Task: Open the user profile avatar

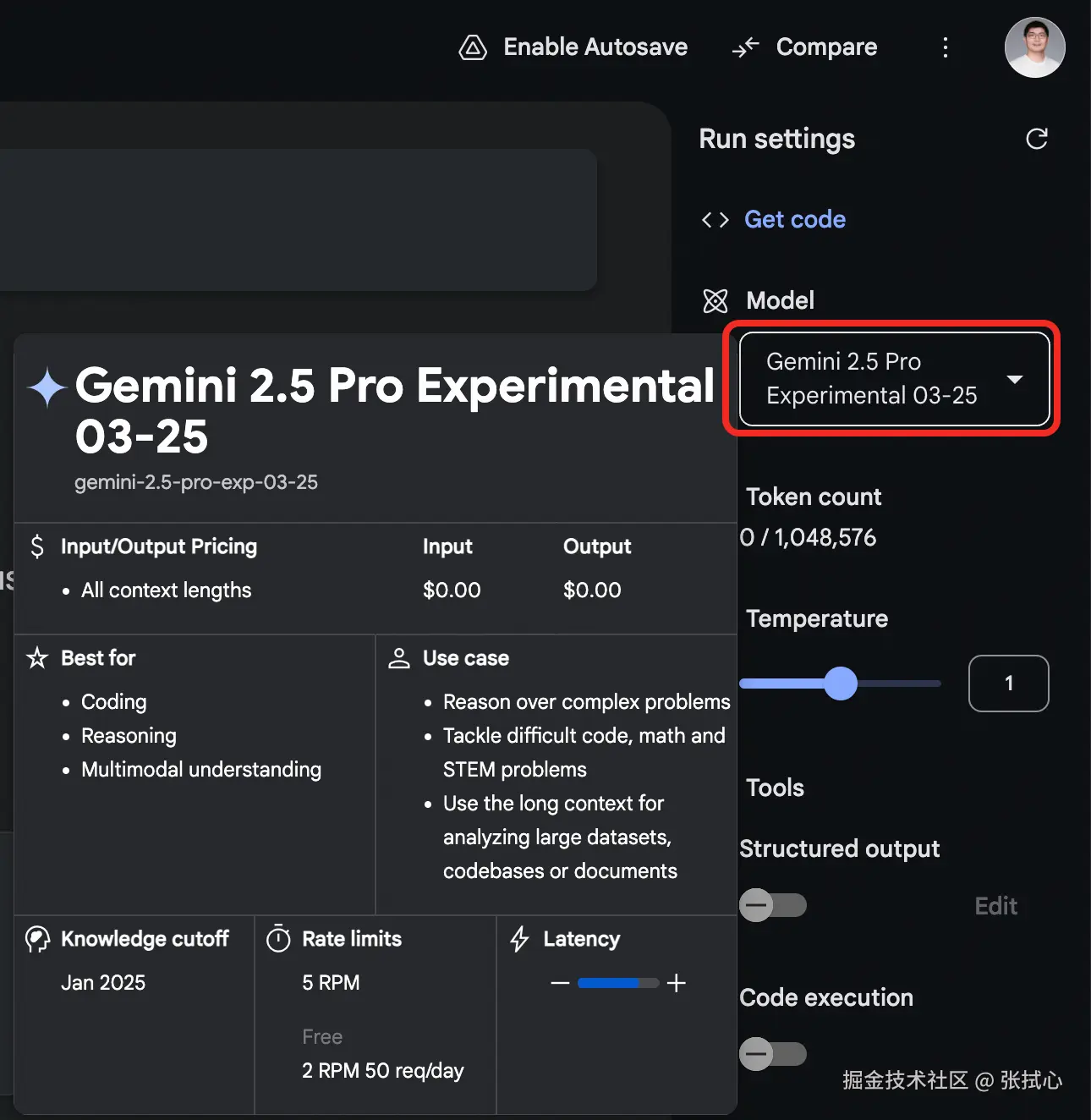Action: pos(1035,47)
